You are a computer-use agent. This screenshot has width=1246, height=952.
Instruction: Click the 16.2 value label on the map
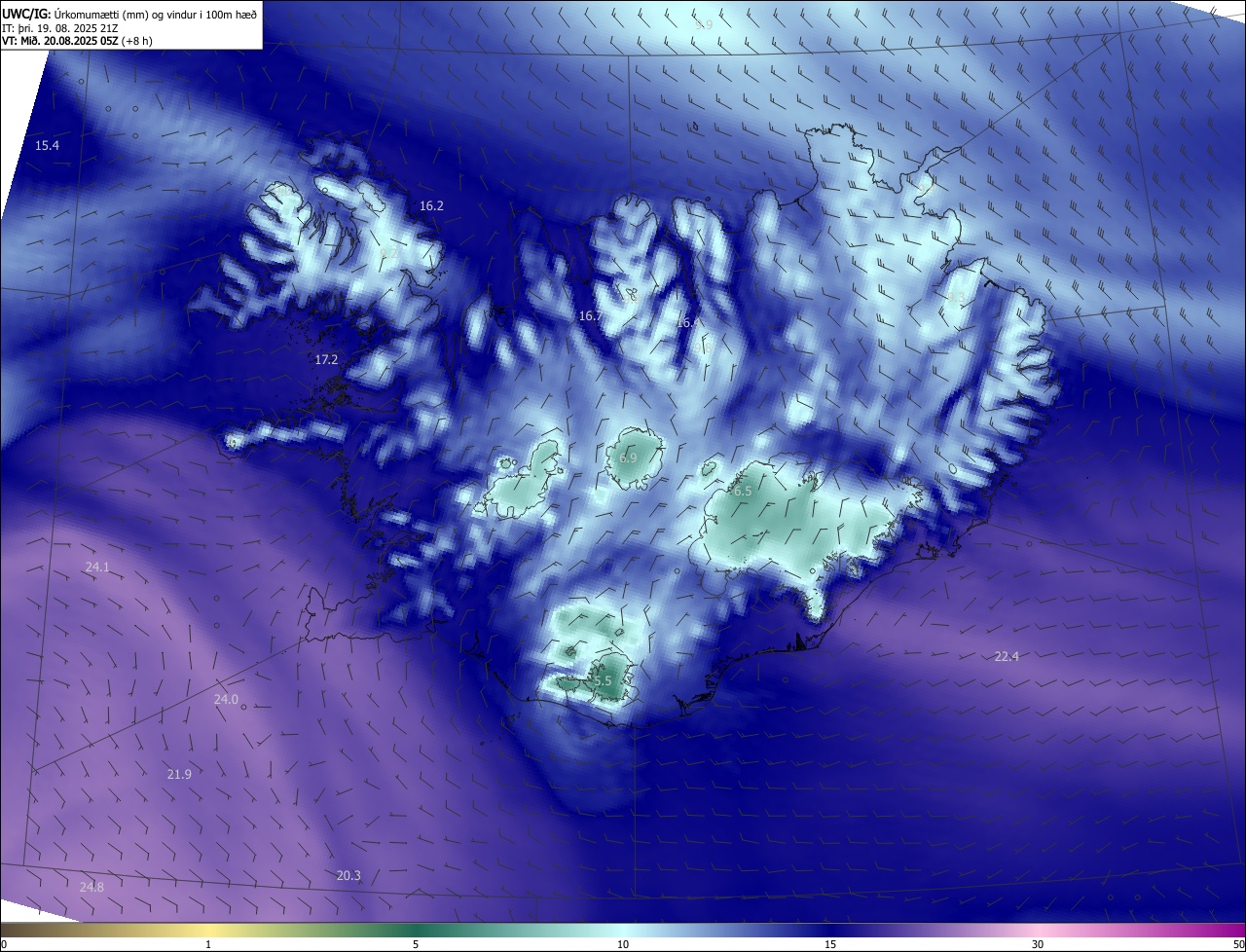click(x=431, y=206)
